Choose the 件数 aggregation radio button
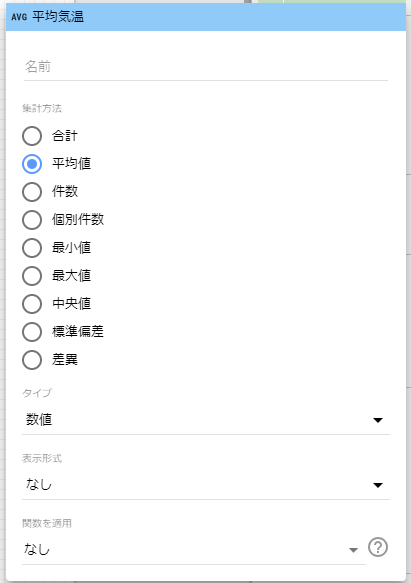 [32, 192]
